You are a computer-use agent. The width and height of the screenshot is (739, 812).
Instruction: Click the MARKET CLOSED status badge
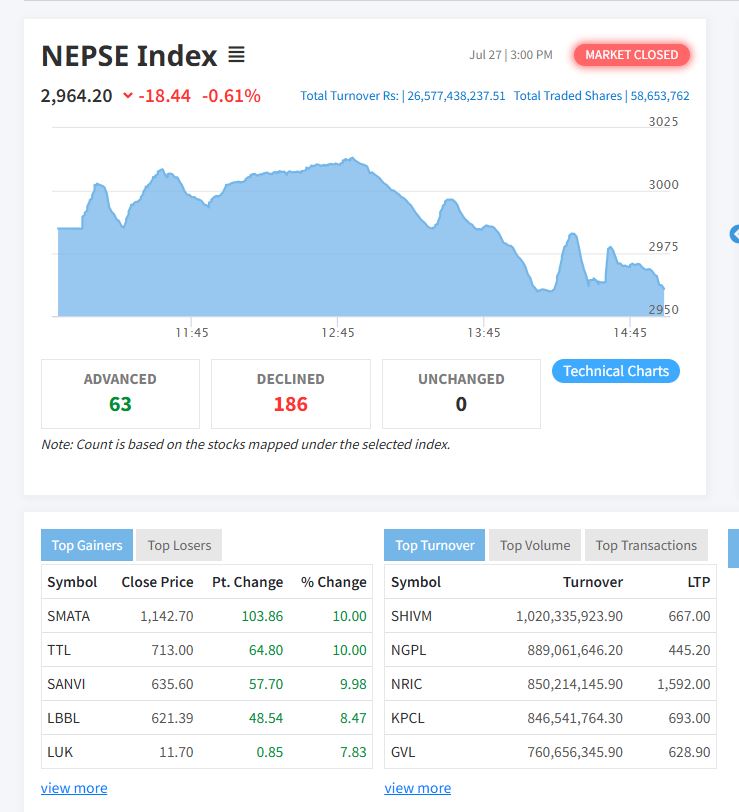(x=631, y=55)
